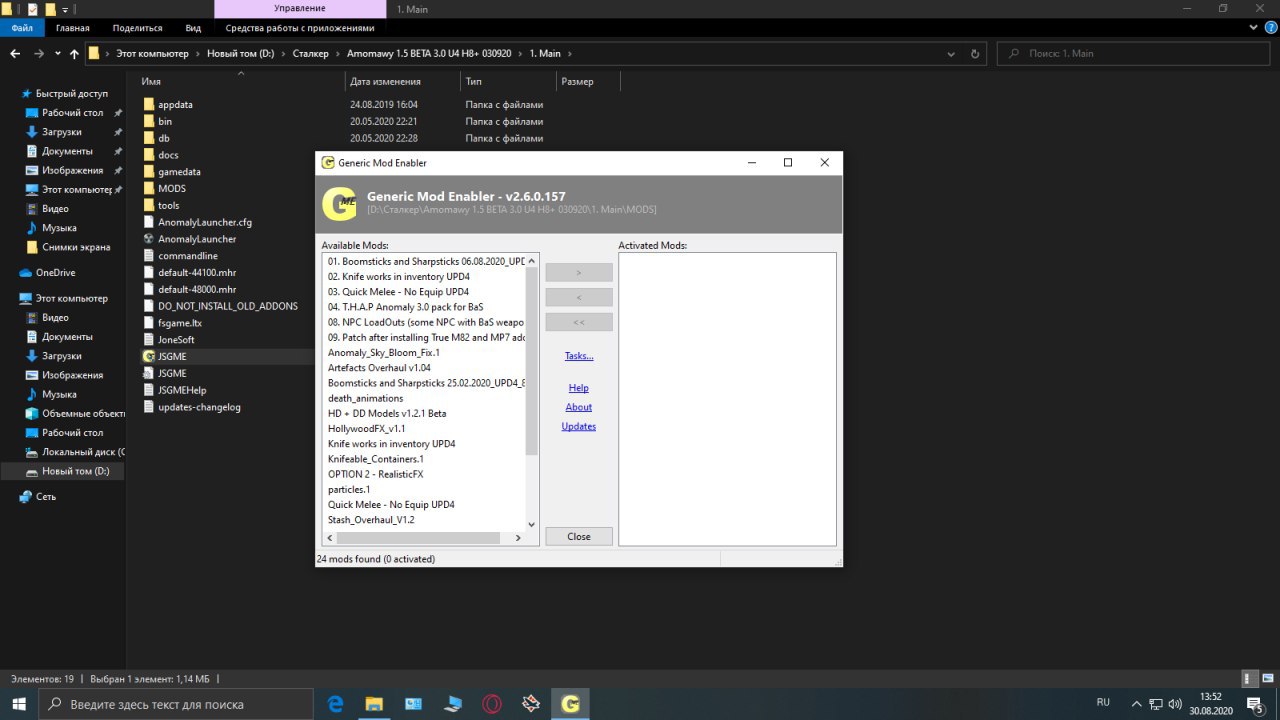This screenshot has width=1280, height=720.
Task: Click the Close button in Mod Enabler
Action: pyautogui.click(x=579, y=537)
